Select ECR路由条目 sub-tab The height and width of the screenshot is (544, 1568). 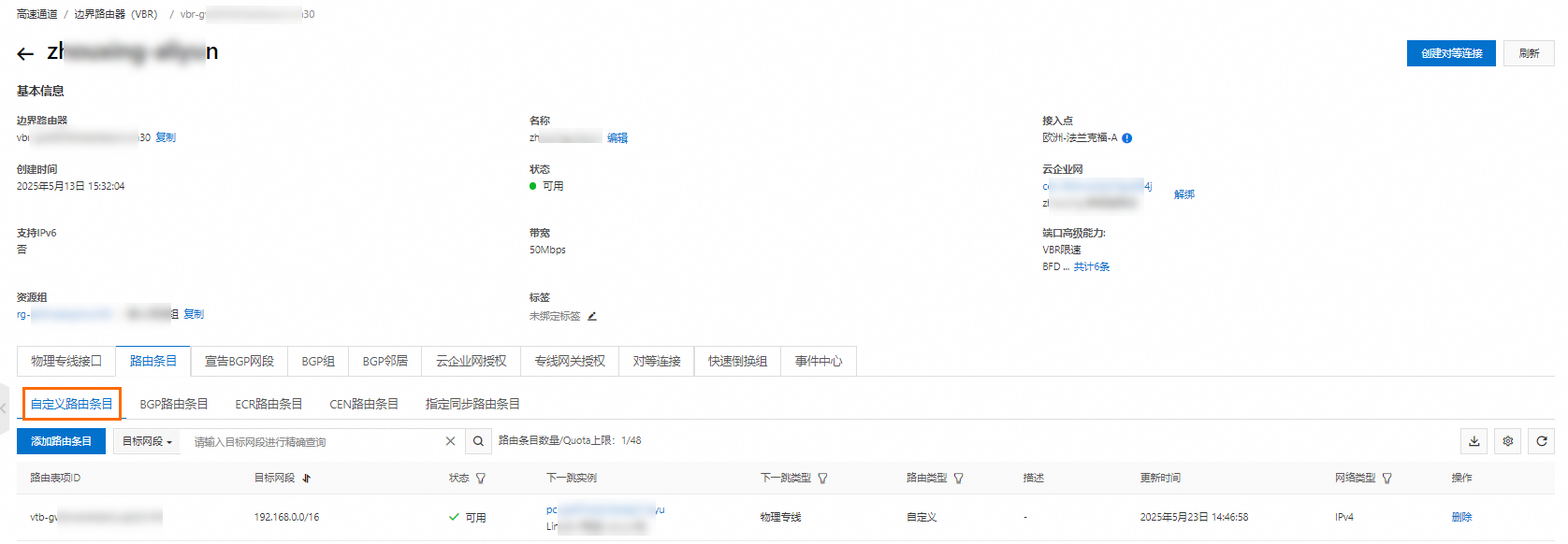pos(269,404)
